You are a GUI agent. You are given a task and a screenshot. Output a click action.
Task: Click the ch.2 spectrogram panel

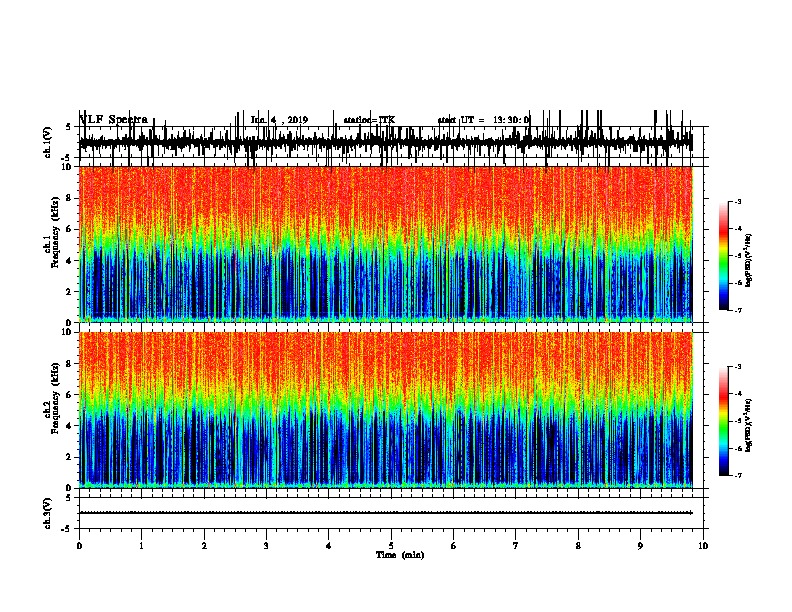pos(386,410)
